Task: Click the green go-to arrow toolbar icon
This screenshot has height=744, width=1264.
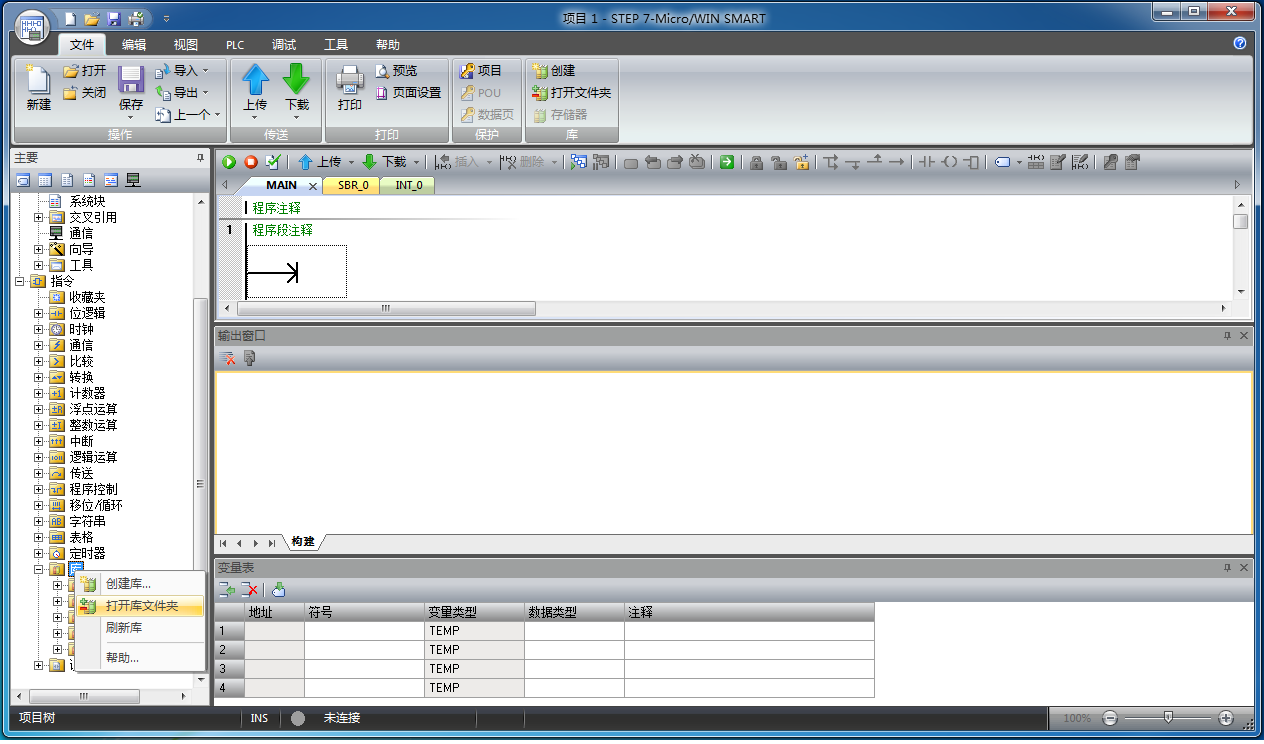Action: click(727, 162)
